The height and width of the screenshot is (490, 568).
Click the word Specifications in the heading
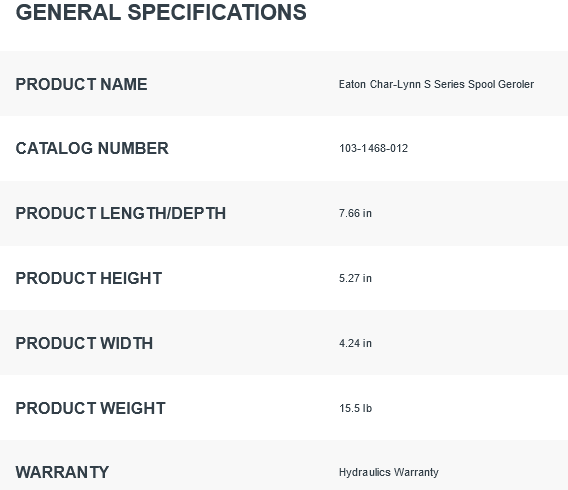click(x=217, y=12)
